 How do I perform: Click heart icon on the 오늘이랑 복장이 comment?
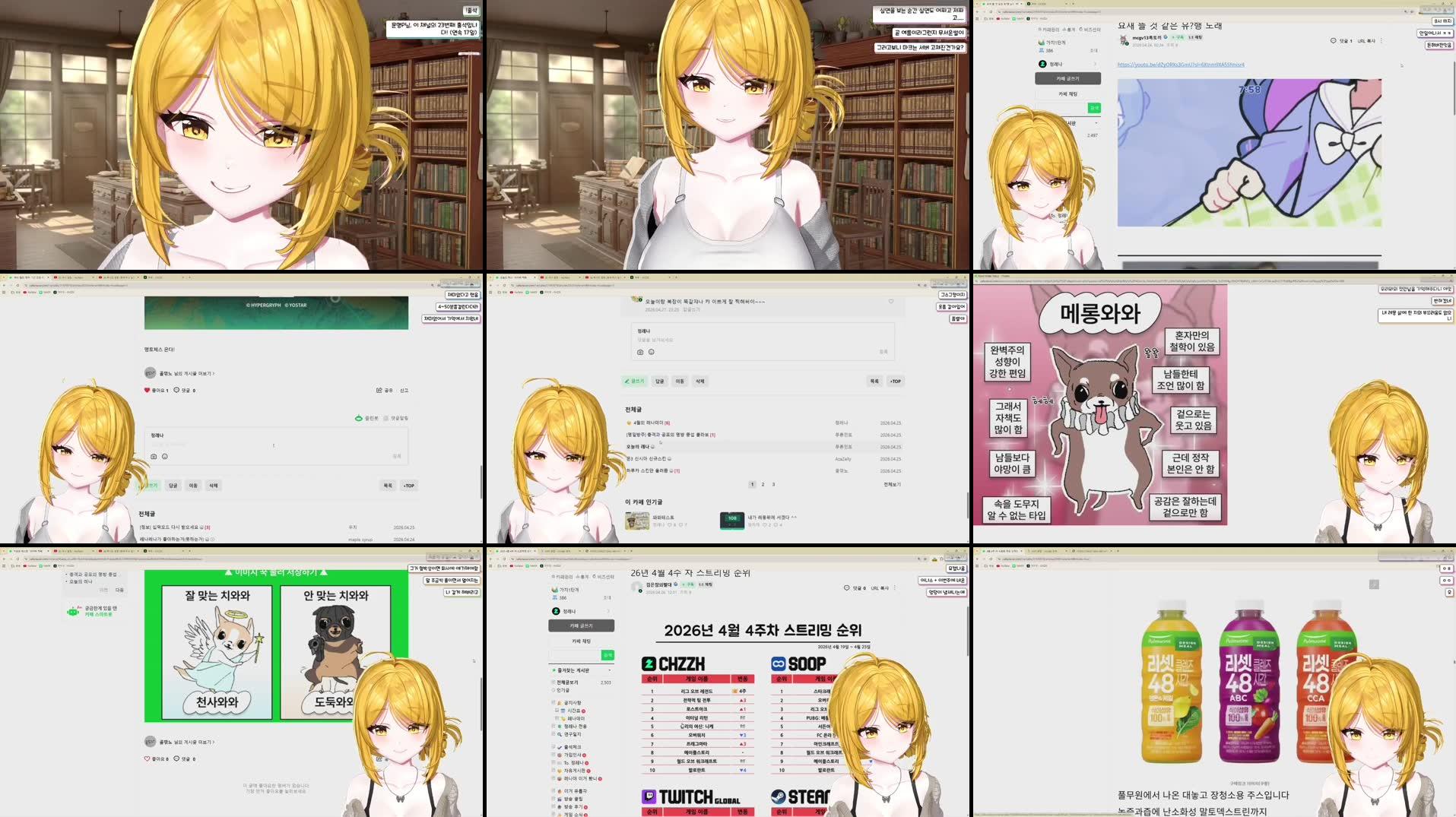tap(891, 301)
